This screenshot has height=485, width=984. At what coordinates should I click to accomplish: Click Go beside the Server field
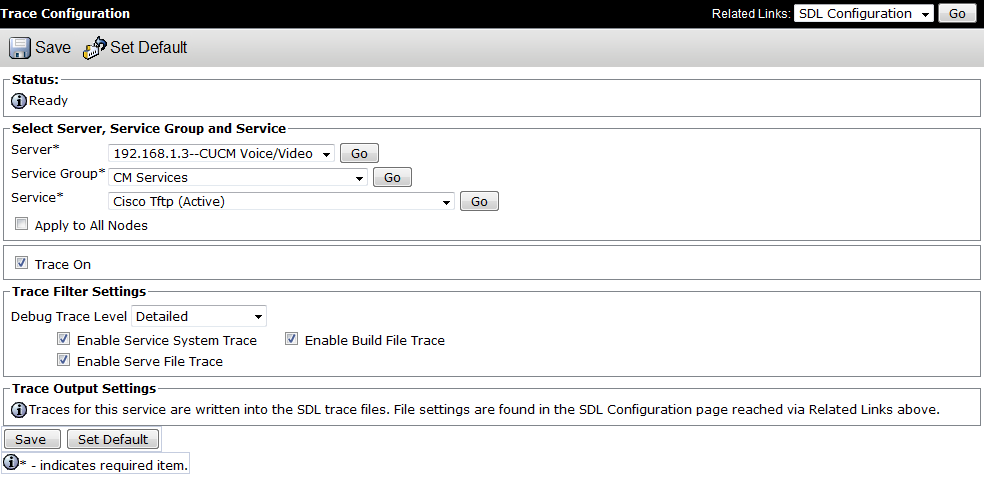(359, 153)
